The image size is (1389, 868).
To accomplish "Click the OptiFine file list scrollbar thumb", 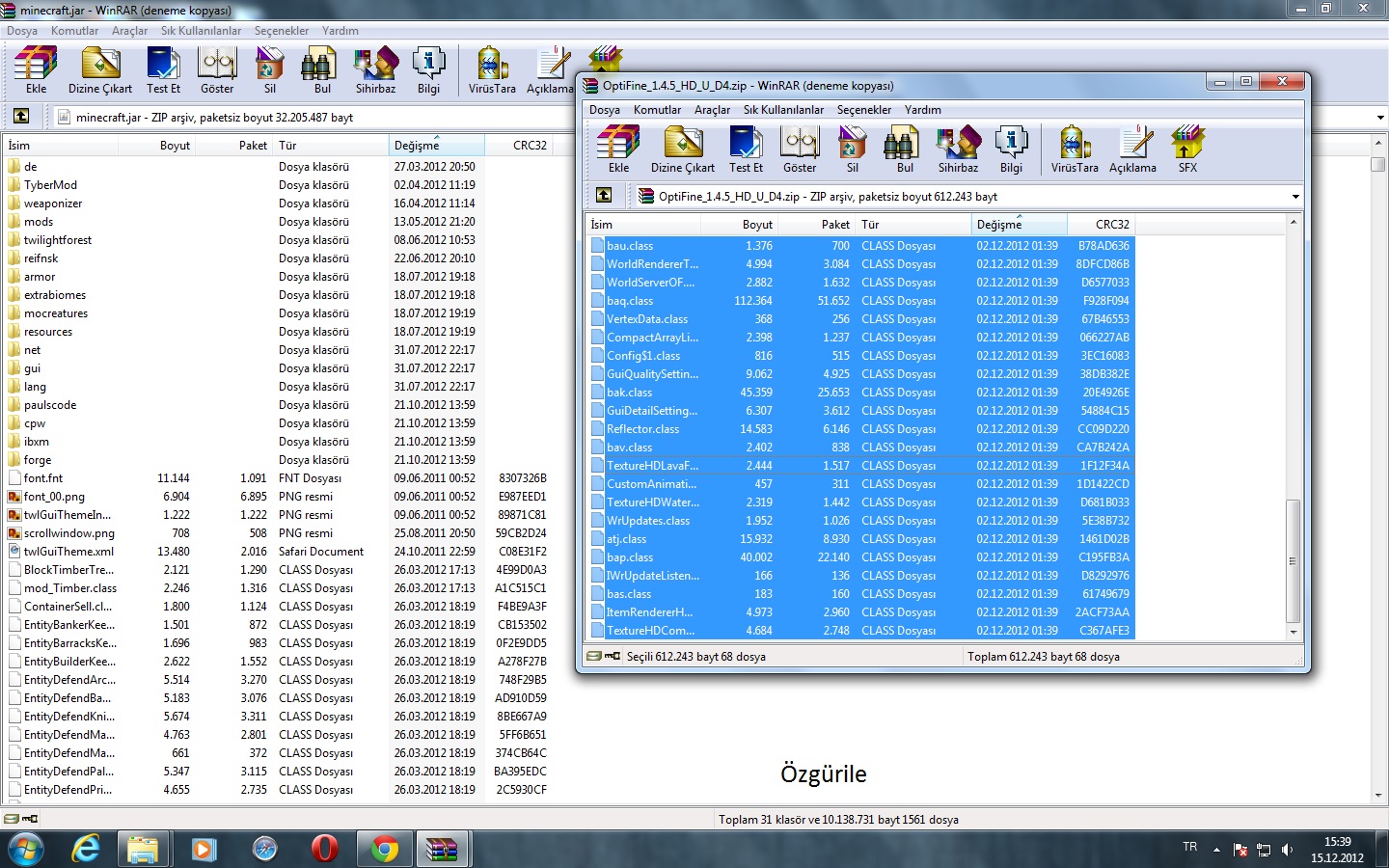I will coord(1294,561).
